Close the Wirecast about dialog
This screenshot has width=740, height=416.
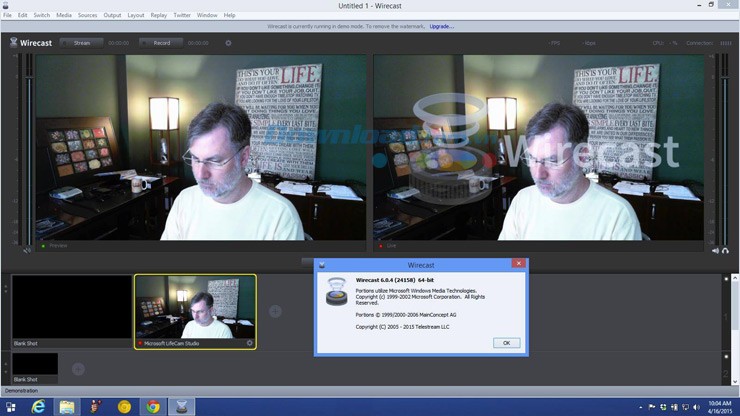[519, 263]
